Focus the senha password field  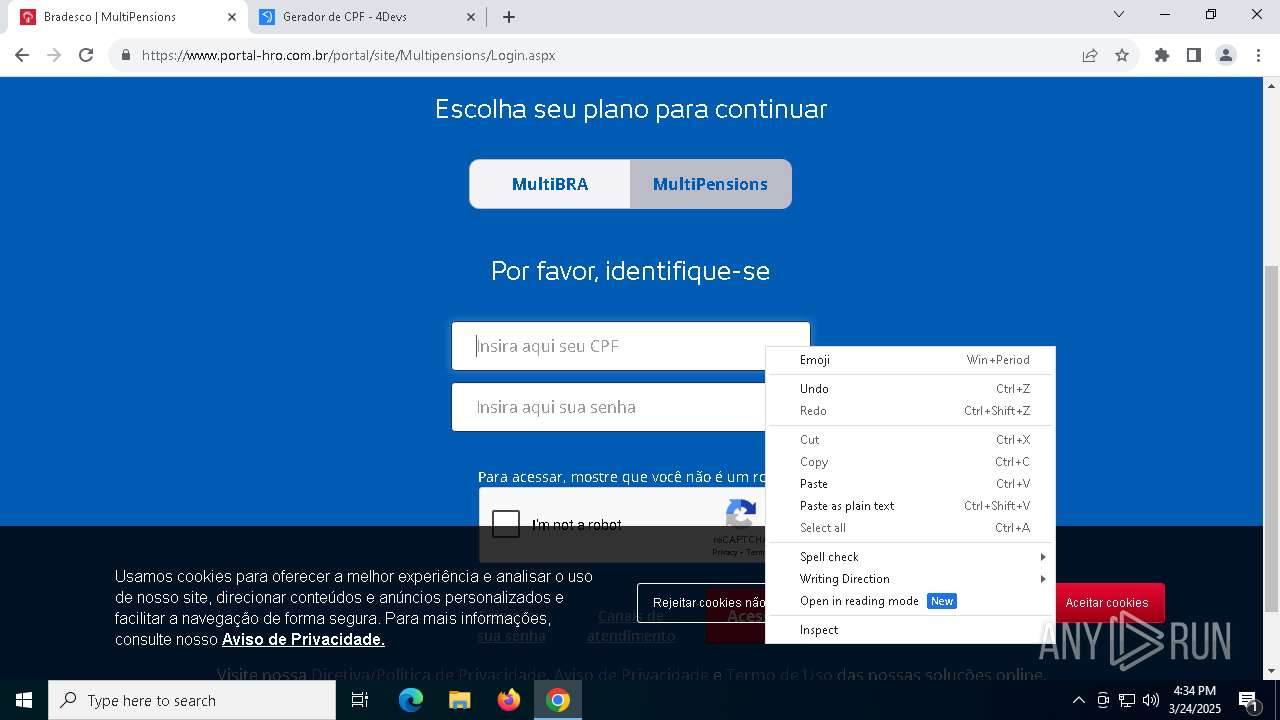(608, 407)
